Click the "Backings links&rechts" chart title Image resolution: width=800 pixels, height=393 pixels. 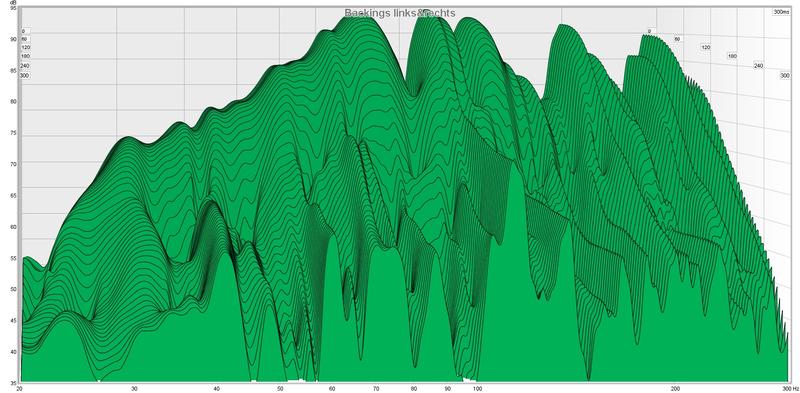click(x=399, y=13)
